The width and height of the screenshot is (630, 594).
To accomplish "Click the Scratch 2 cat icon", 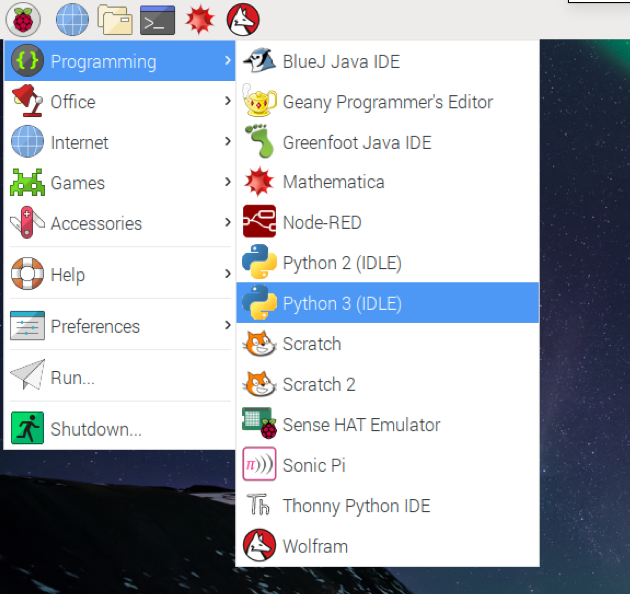I will pos(259,384).
